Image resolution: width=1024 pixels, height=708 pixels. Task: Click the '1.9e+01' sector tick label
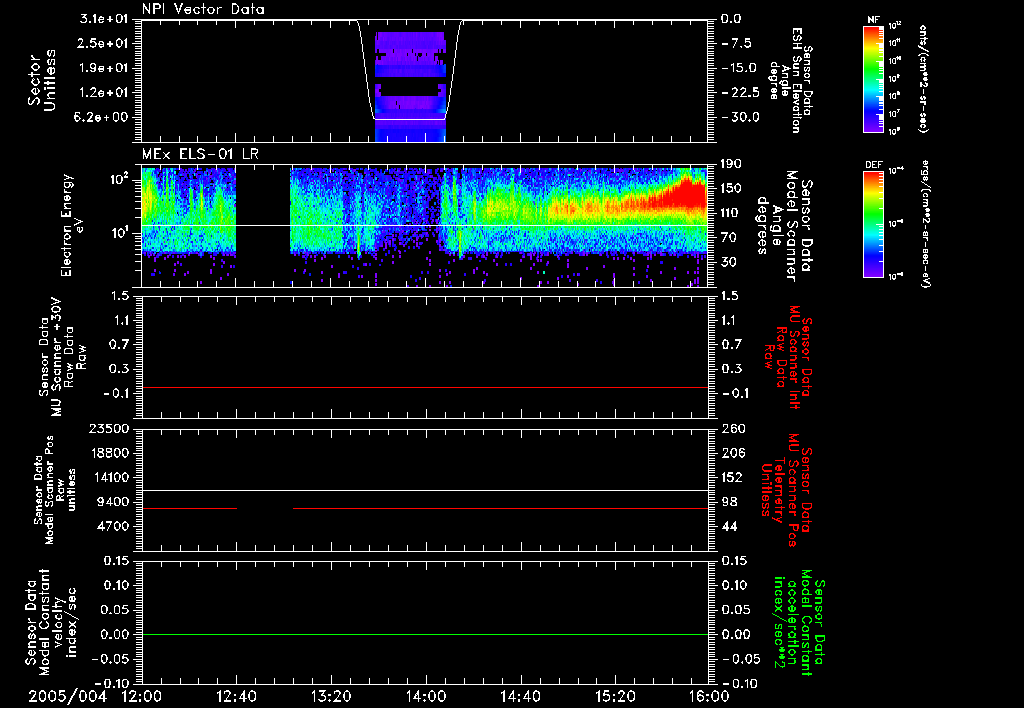[x=103, y=68]
